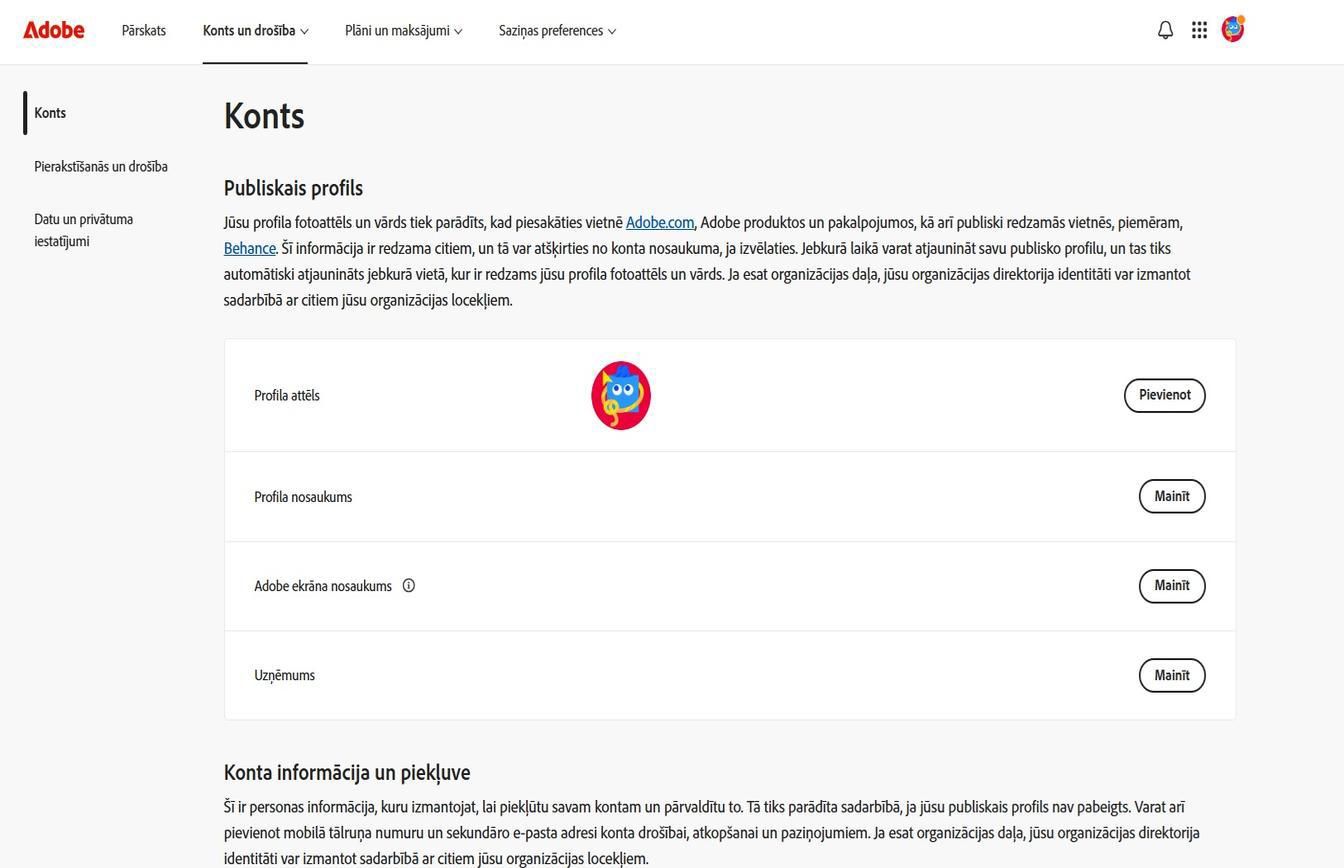
Task: Open the Adobe.com link
Action: click(x=660, y=222)
